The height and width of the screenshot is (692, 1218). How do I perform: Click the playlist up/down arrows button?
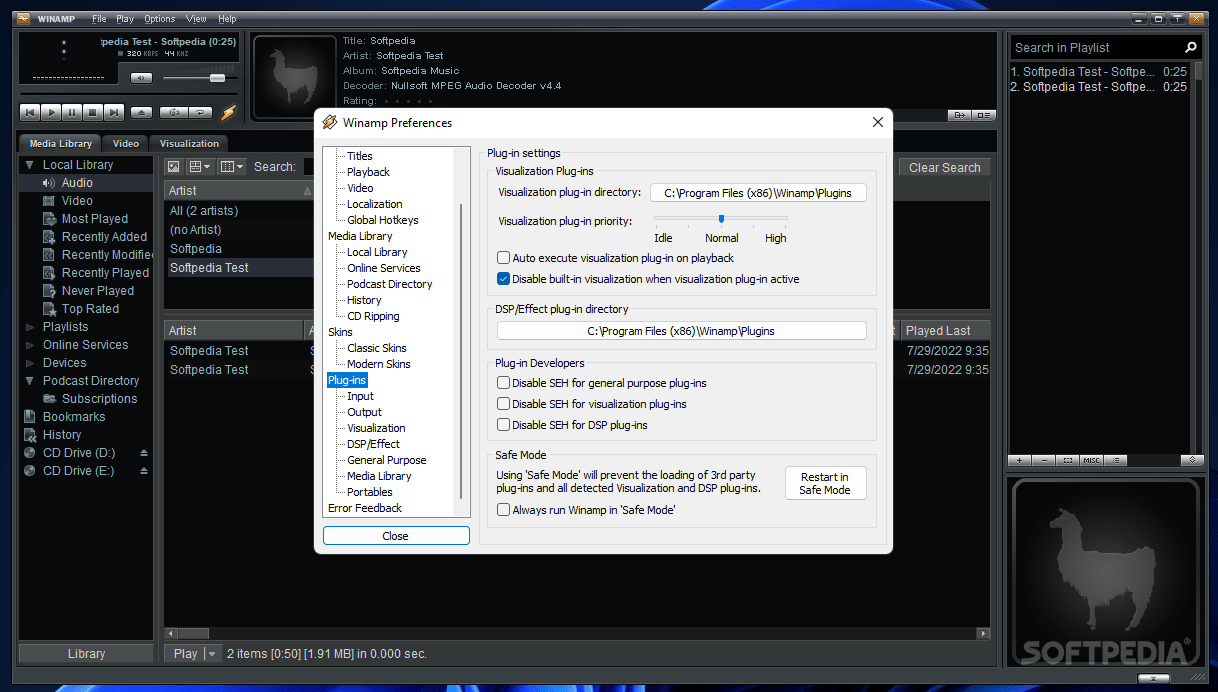point(1192,460)
